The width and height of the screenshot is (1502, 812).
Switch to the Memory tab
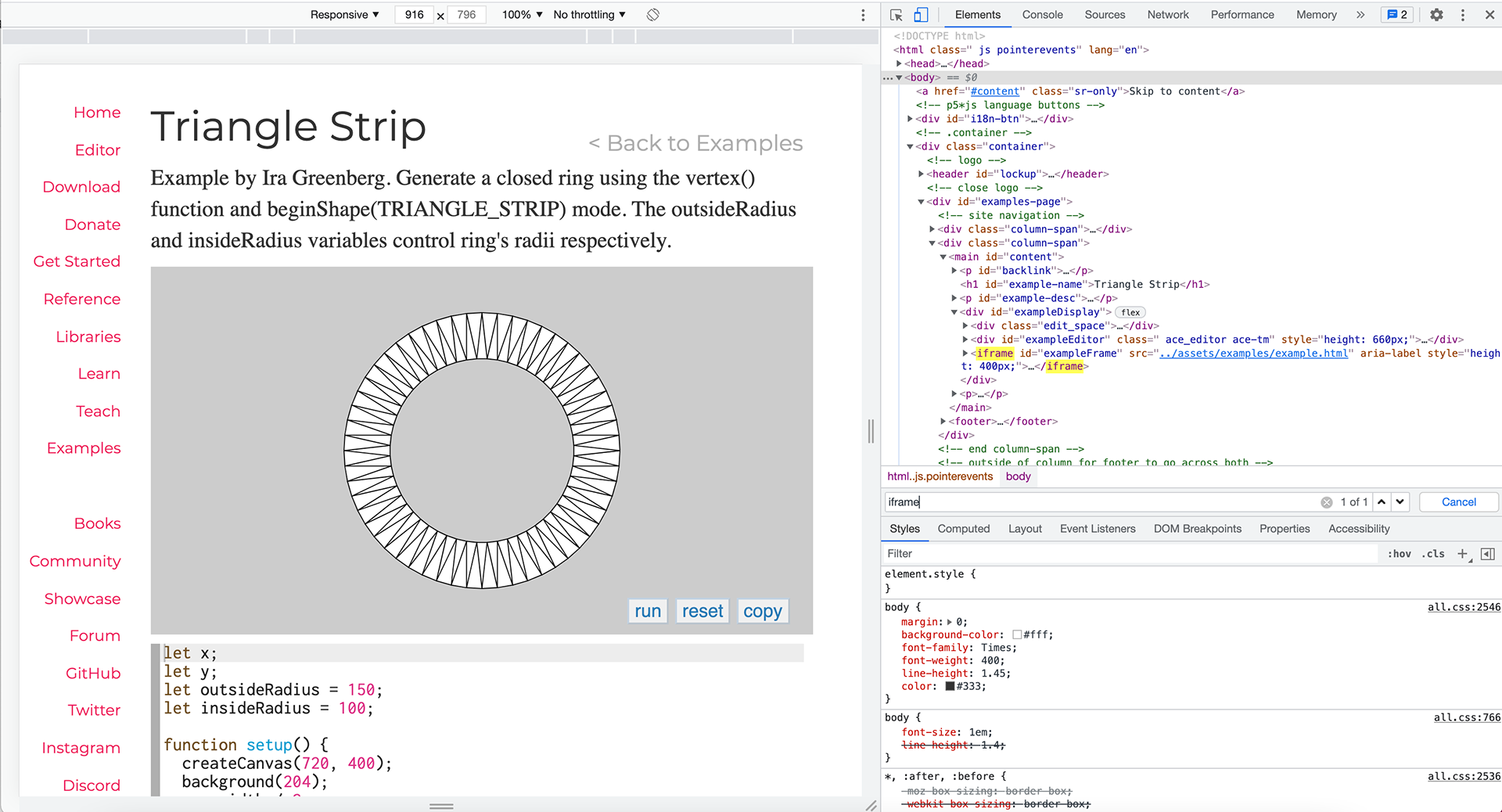pos(1317,15)
